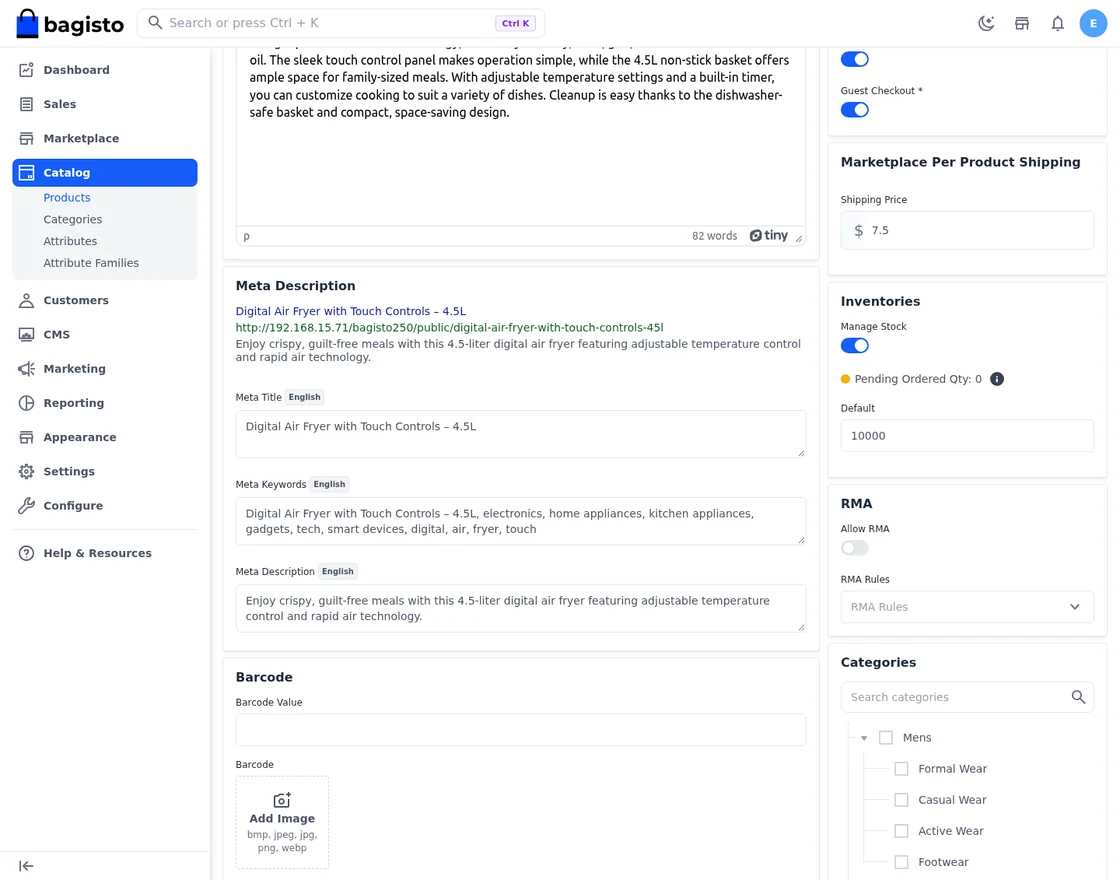1120x880 pixels.
Task: Check the Casual Wear checkbox
Action: click(x=901, y=800)
